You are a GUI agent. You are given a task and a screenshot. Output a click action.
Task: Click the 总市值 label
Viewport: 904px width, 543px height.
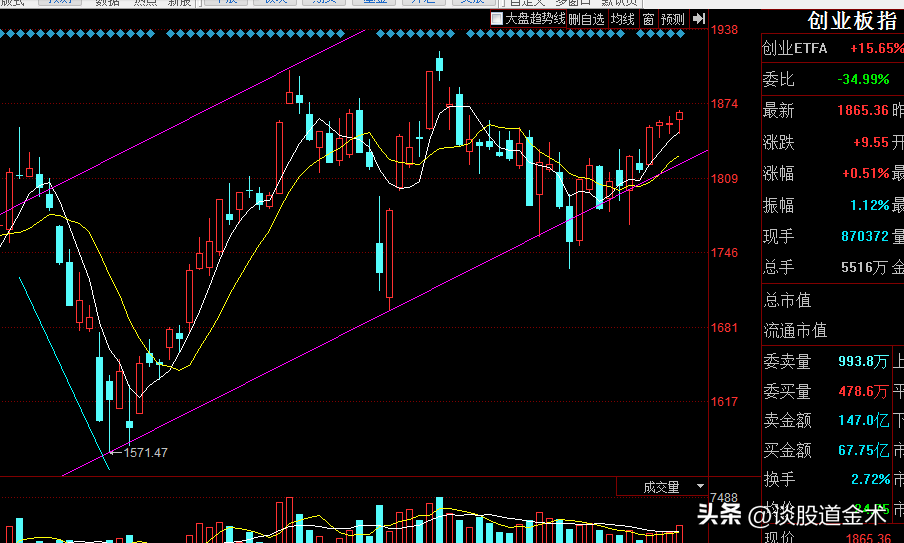[x=787, y=300]
